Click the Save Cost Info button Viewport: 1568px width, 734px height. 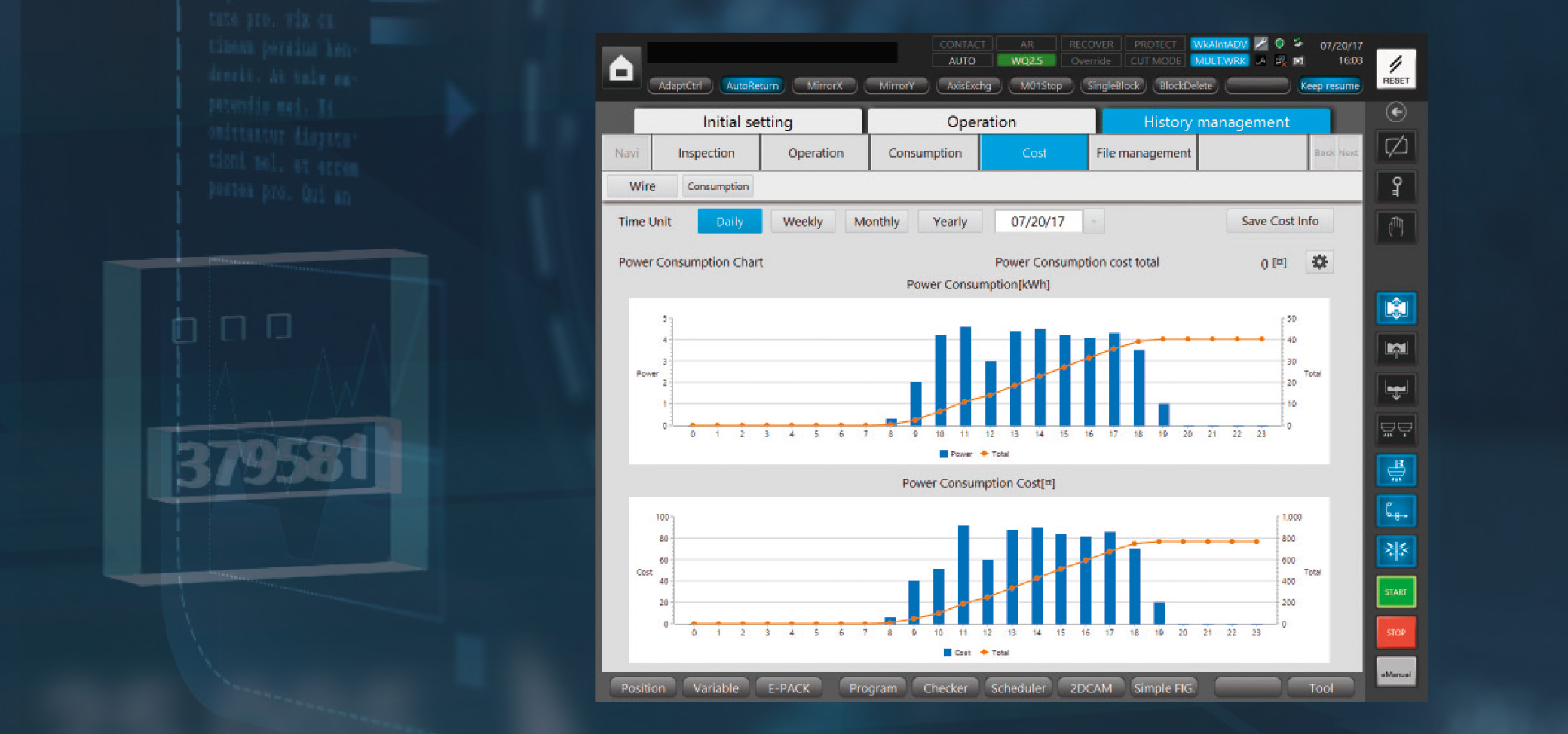coord(1279,221)
